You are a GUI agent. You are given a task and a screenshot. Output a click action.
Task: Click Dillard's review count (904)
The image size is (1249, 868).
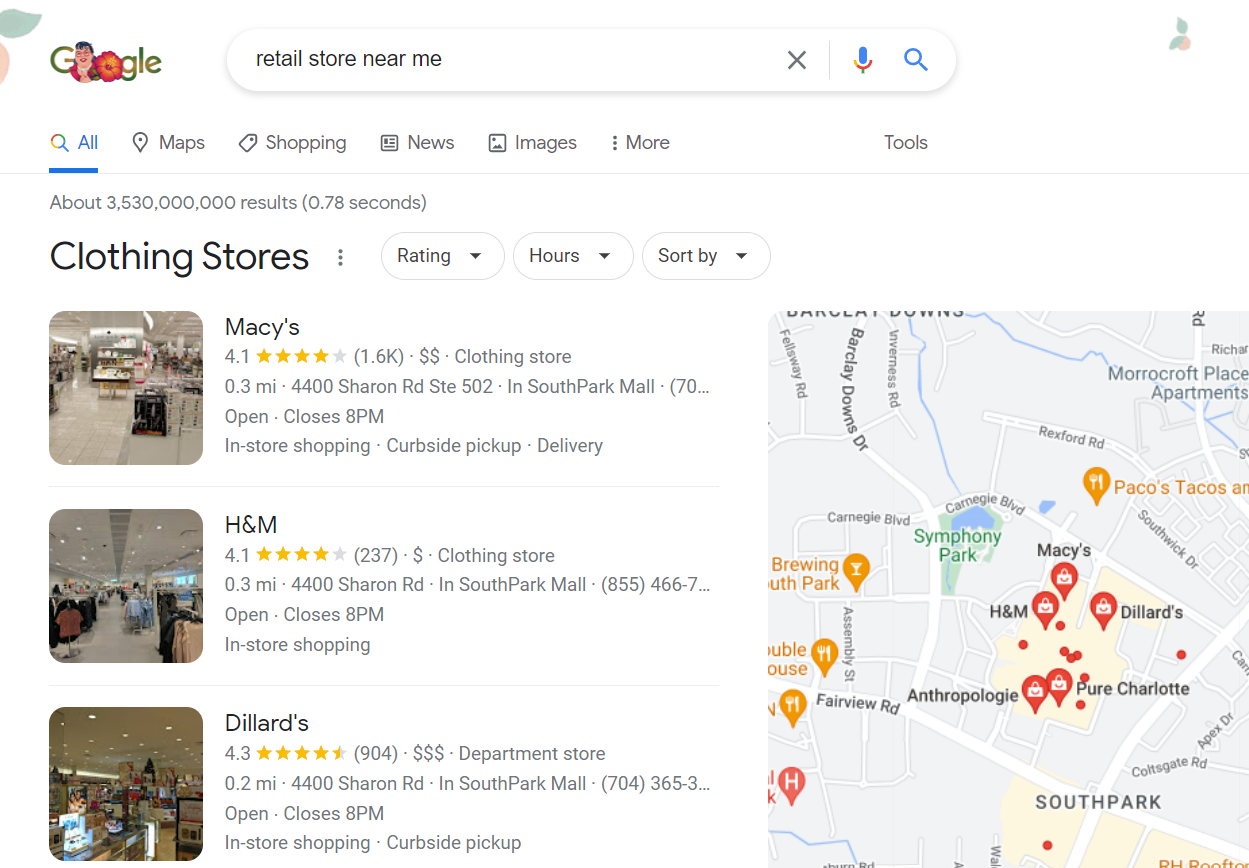(376, 753)
